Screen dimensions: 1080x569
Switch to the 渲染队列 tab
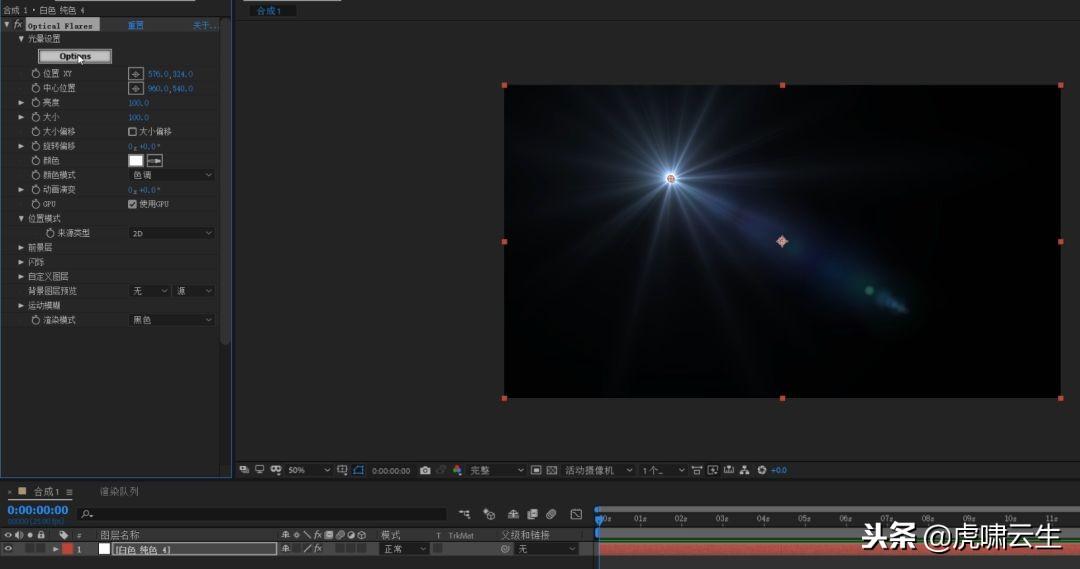(119, 492)
